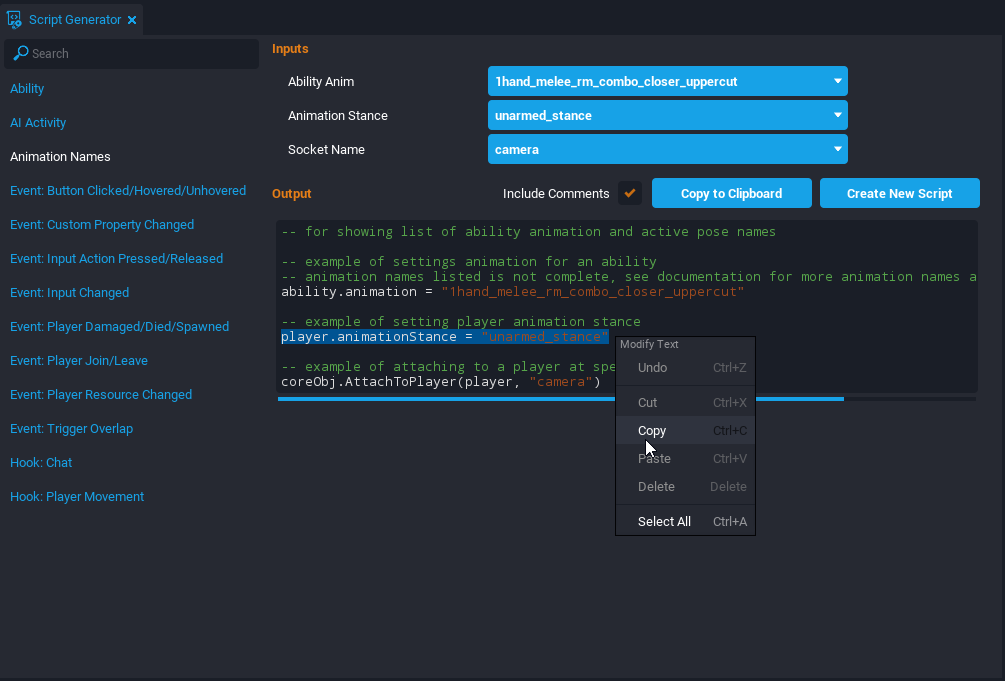Select Hook: Player Movement template
The width and height of the screenshot is (1005, 681).
click(77, 497)
